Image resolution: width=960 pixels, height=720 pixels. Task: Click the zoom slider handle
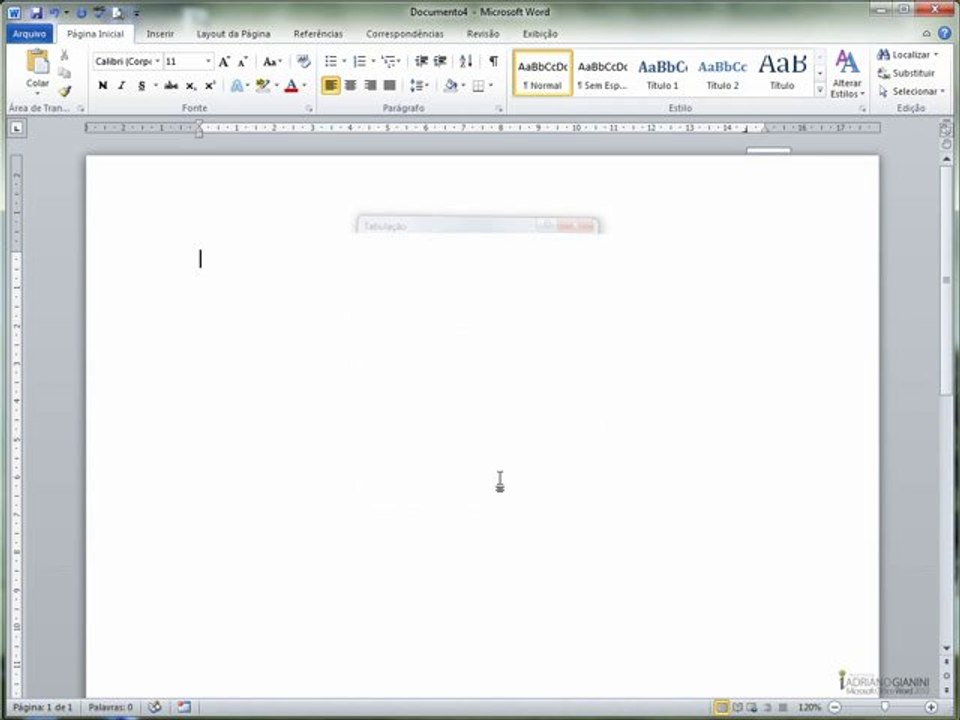tap(885, 707)
